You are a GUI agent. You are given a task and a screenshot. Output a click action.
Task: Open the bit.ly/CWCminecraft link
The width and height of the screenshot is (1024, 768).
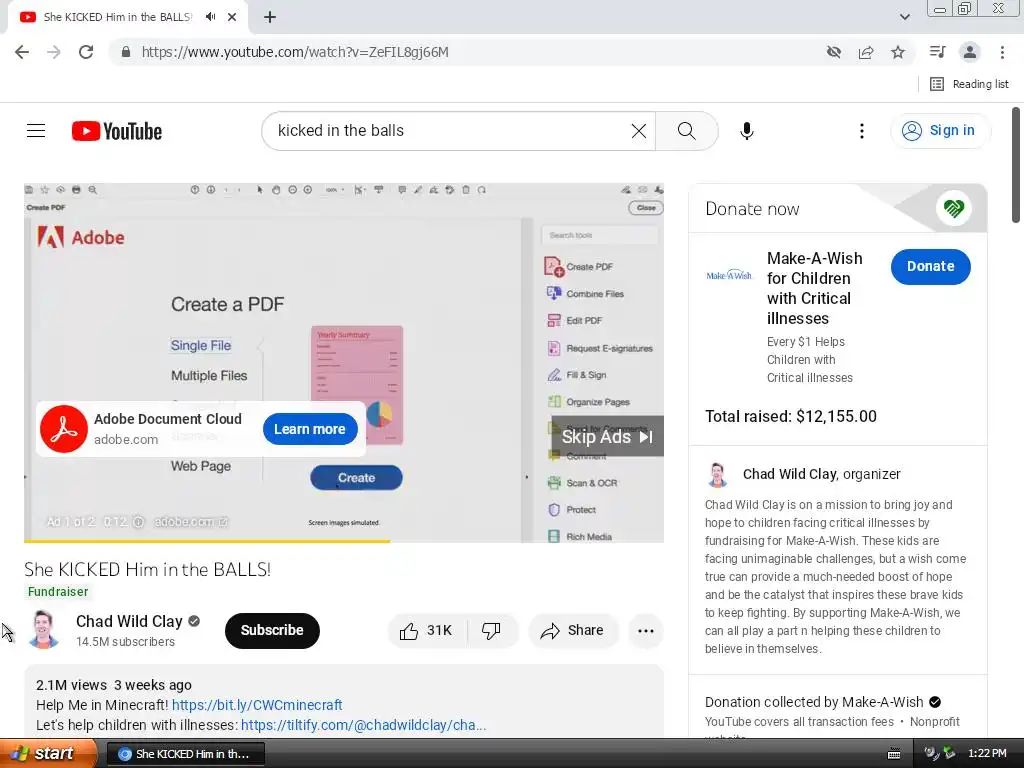[257, 705]
